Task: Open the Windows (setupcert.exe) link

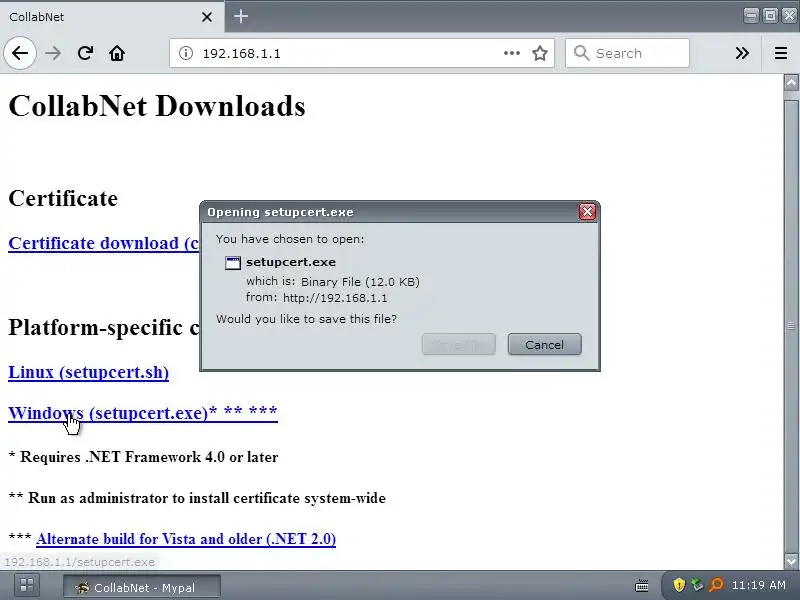Action: (x=143, y=413)
